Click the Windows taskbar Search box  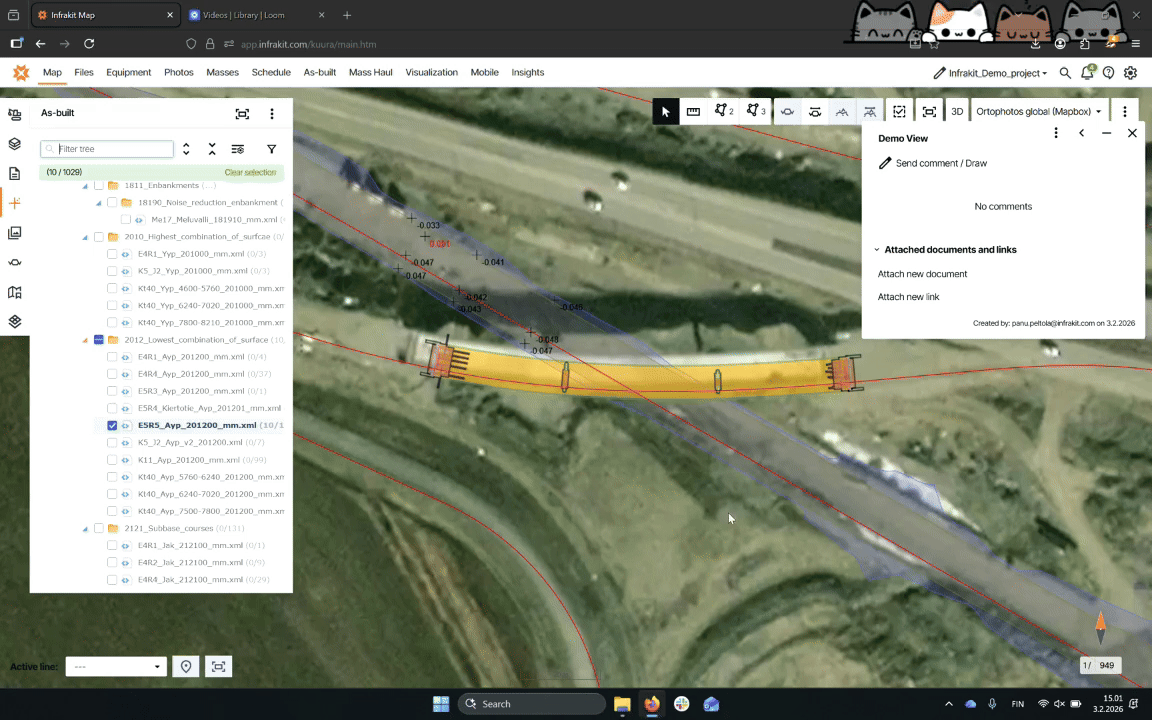coord(532,704)
